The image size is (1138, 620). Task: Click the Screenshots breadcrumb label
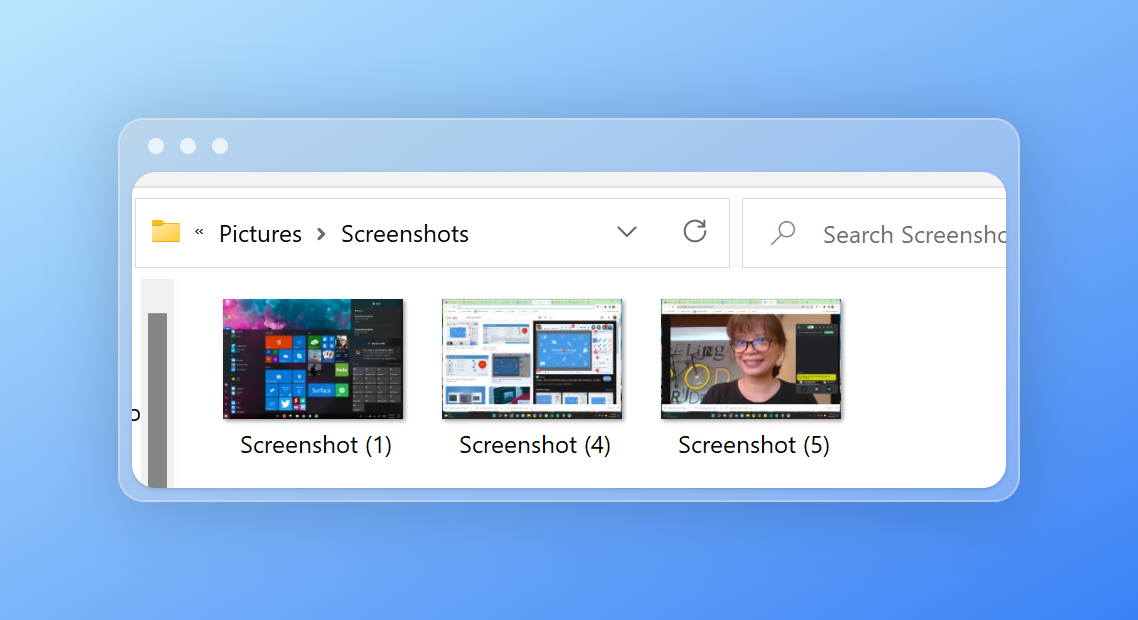[x=404, y=233]
